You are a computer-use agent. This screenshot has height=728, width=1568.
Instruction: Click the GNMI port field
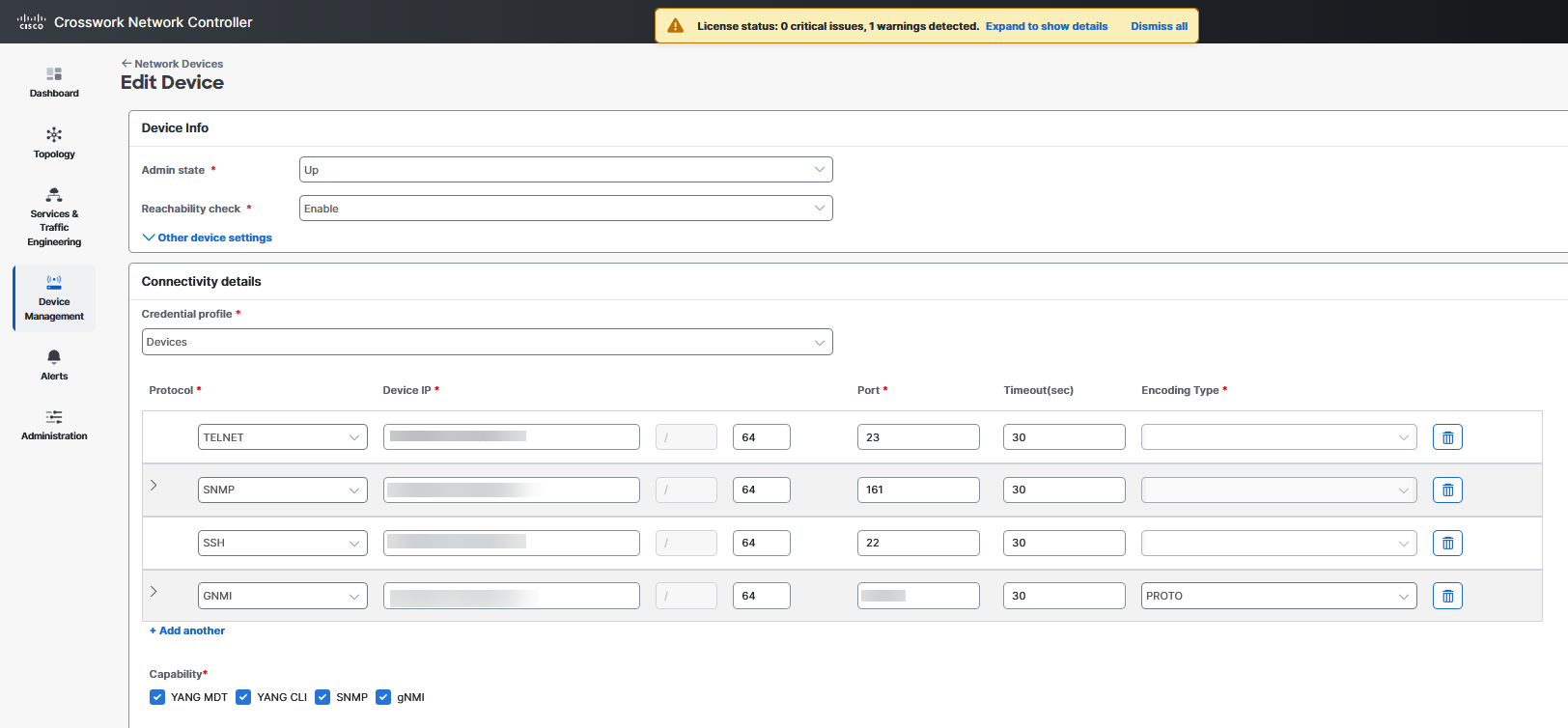918,596
